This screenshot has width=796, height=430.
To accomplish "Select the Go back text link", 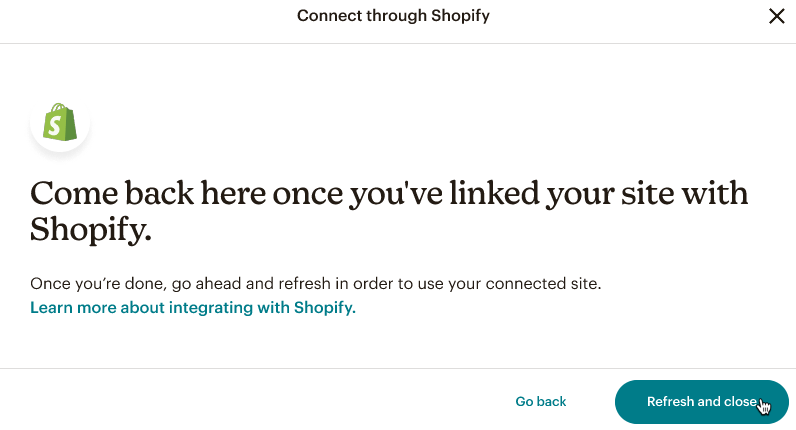I will click(541, 401).
